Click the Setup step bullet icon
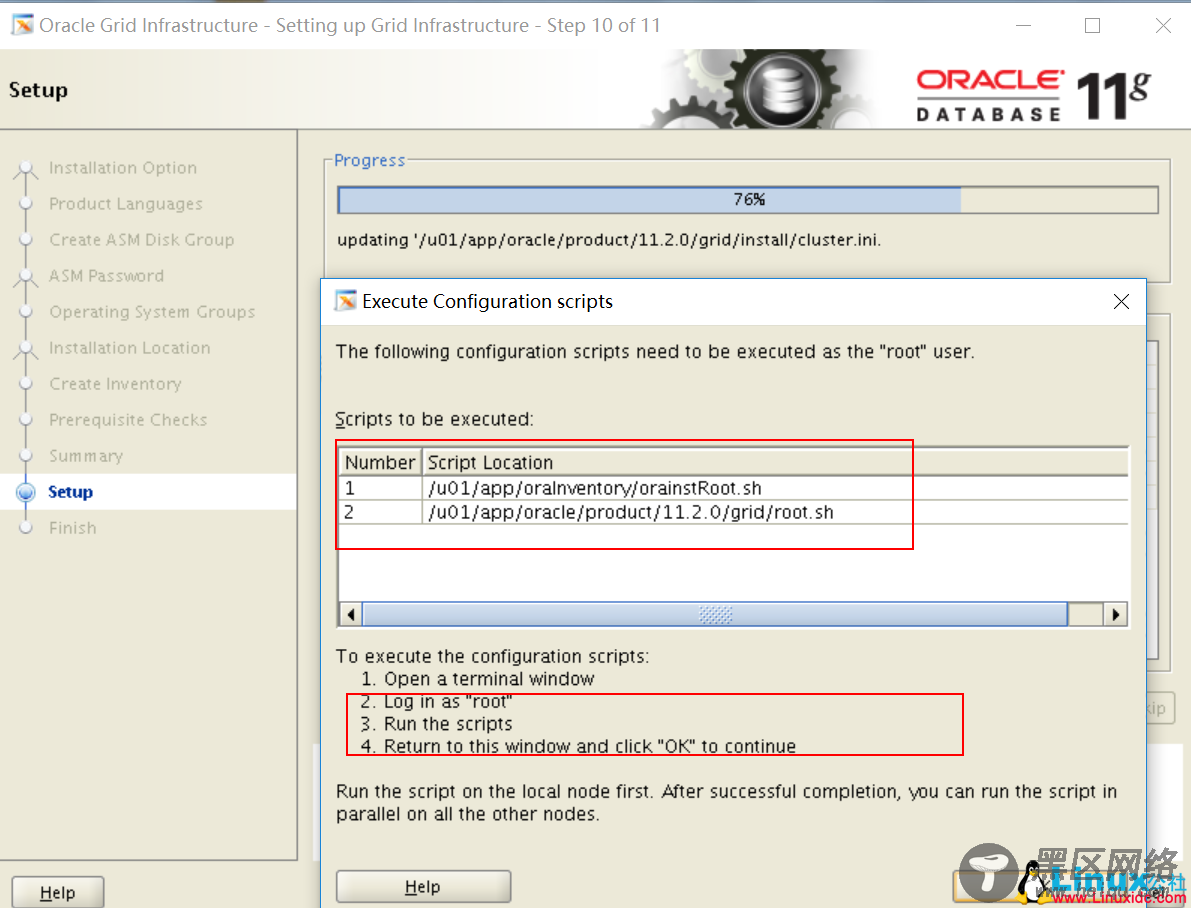1191x908 pixels. [26, 492]
